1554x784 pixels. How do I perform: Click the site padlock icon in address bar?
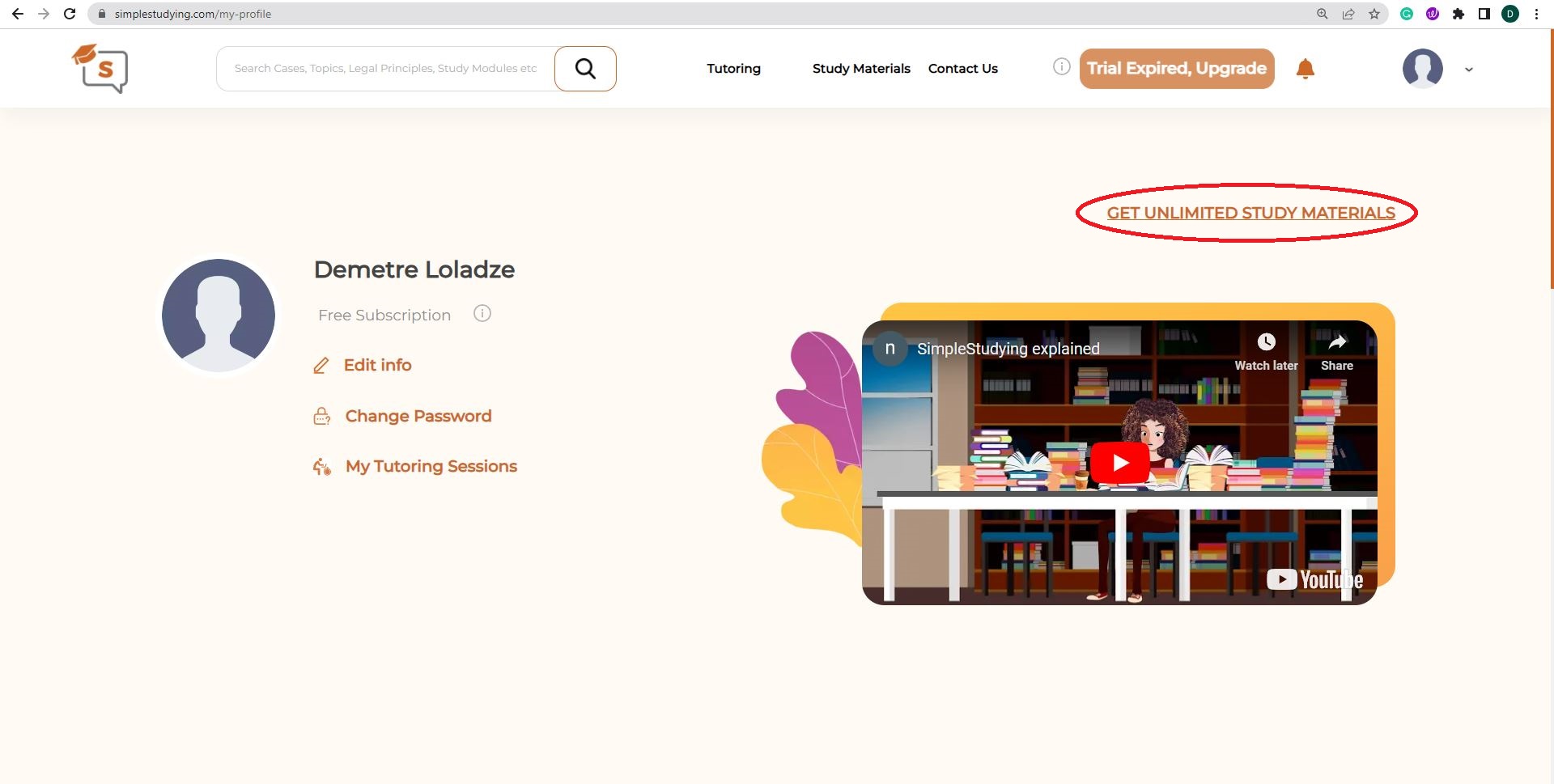click(x=102, y=14)
